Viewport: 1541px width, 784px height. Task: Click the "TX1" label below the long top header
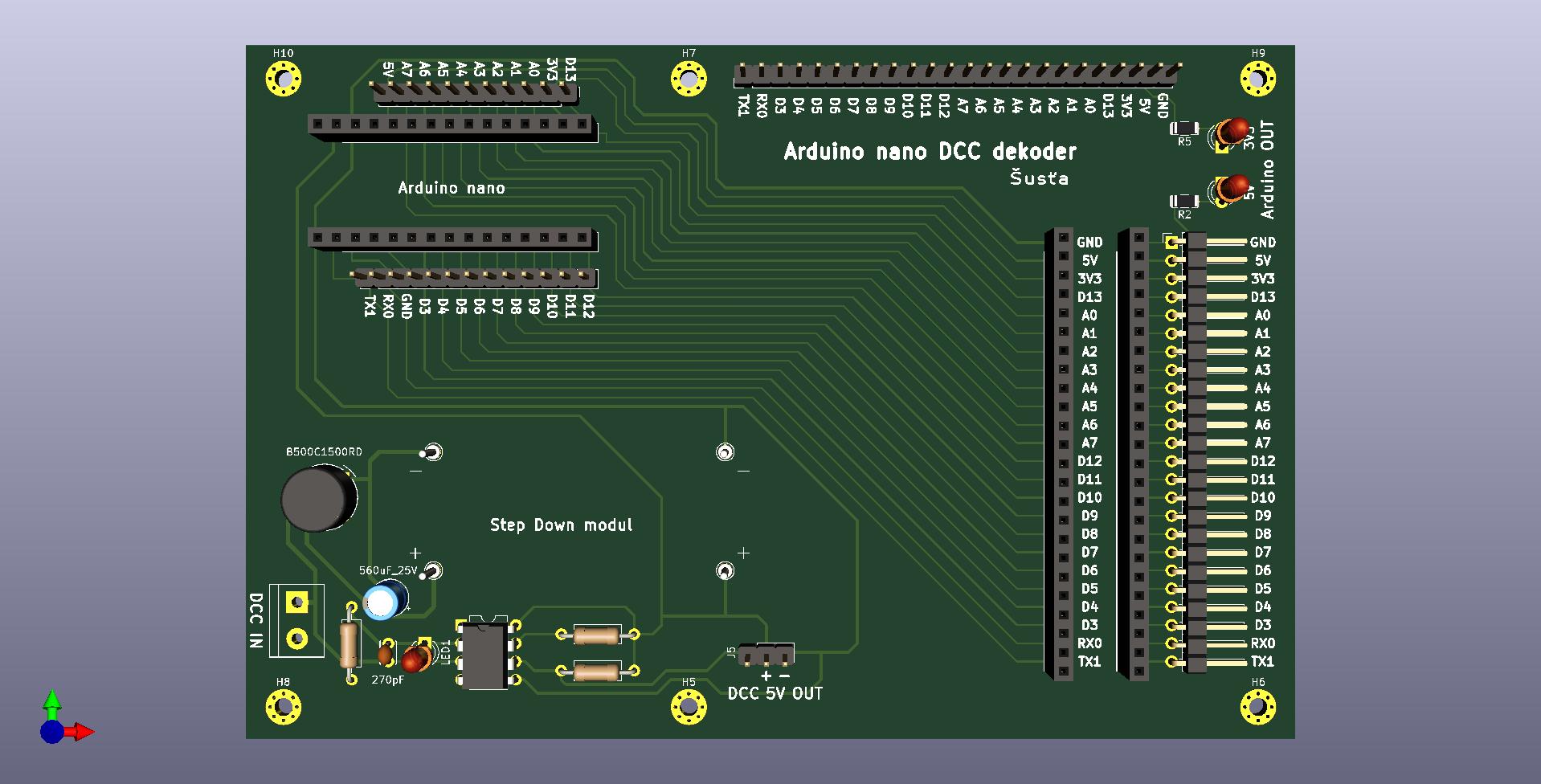(x=745, y=105)
